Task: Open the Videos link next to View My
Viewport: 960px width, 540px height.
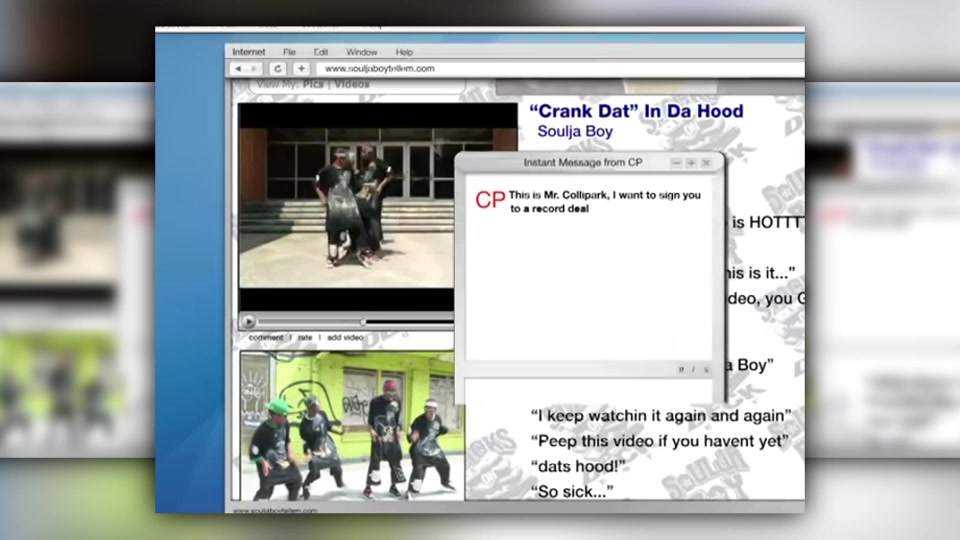Action: point(351,84)
